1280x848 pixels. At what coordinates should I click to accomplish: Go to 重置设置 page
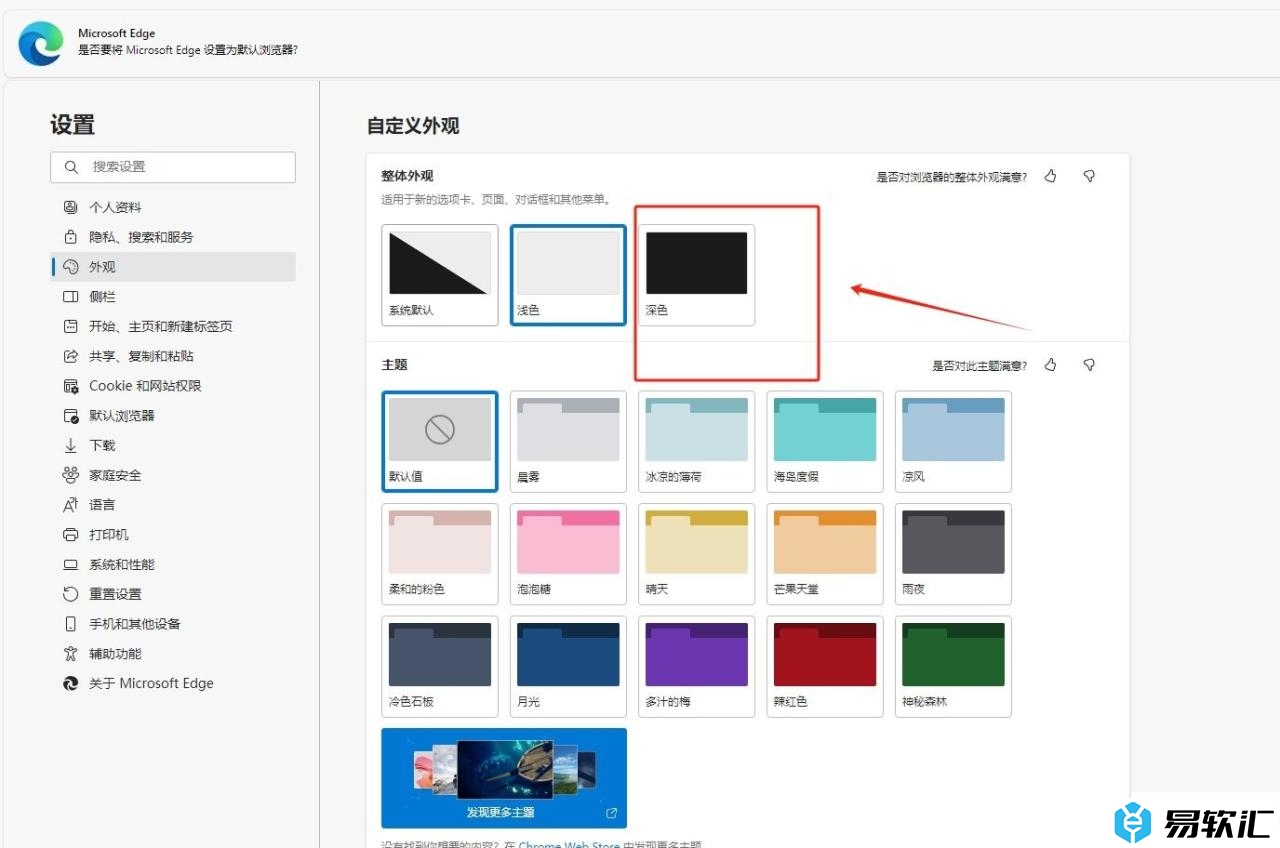[x=172, y=594]
